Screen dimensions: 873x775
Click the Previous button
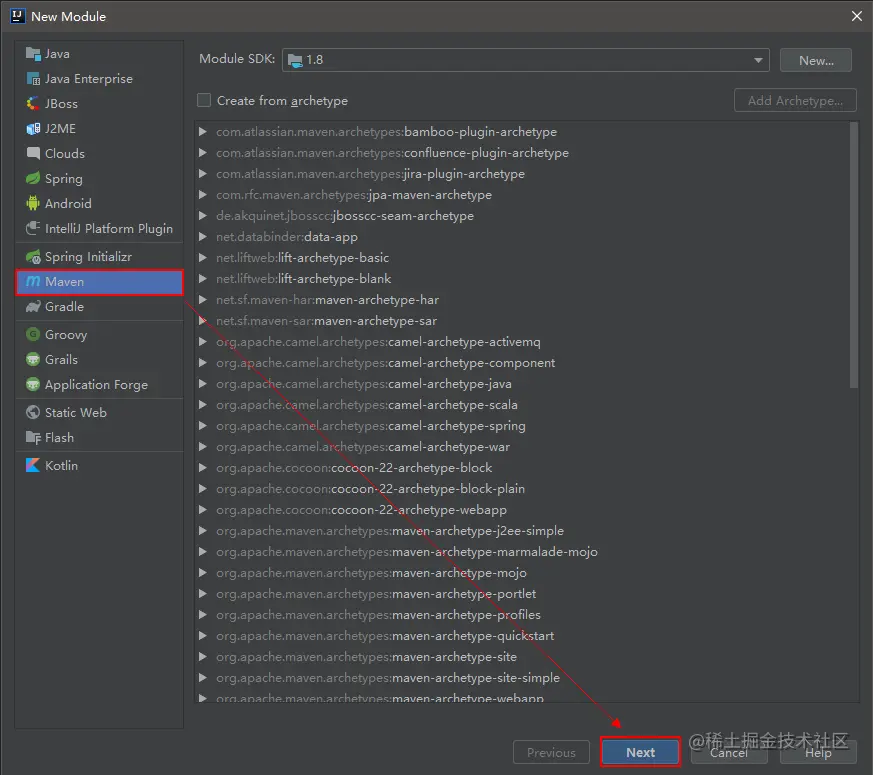[x=551, y=752]
